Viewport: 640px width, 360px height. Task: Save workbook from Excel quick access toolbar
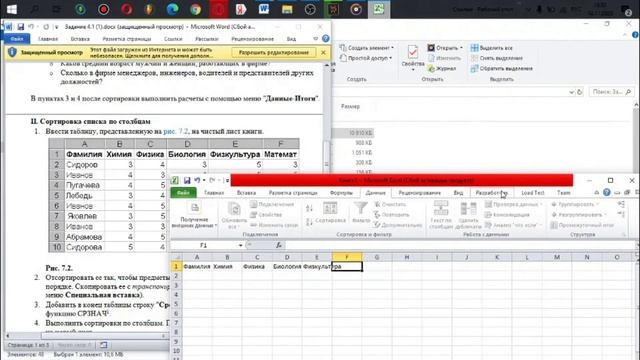(x=187, y=180)
